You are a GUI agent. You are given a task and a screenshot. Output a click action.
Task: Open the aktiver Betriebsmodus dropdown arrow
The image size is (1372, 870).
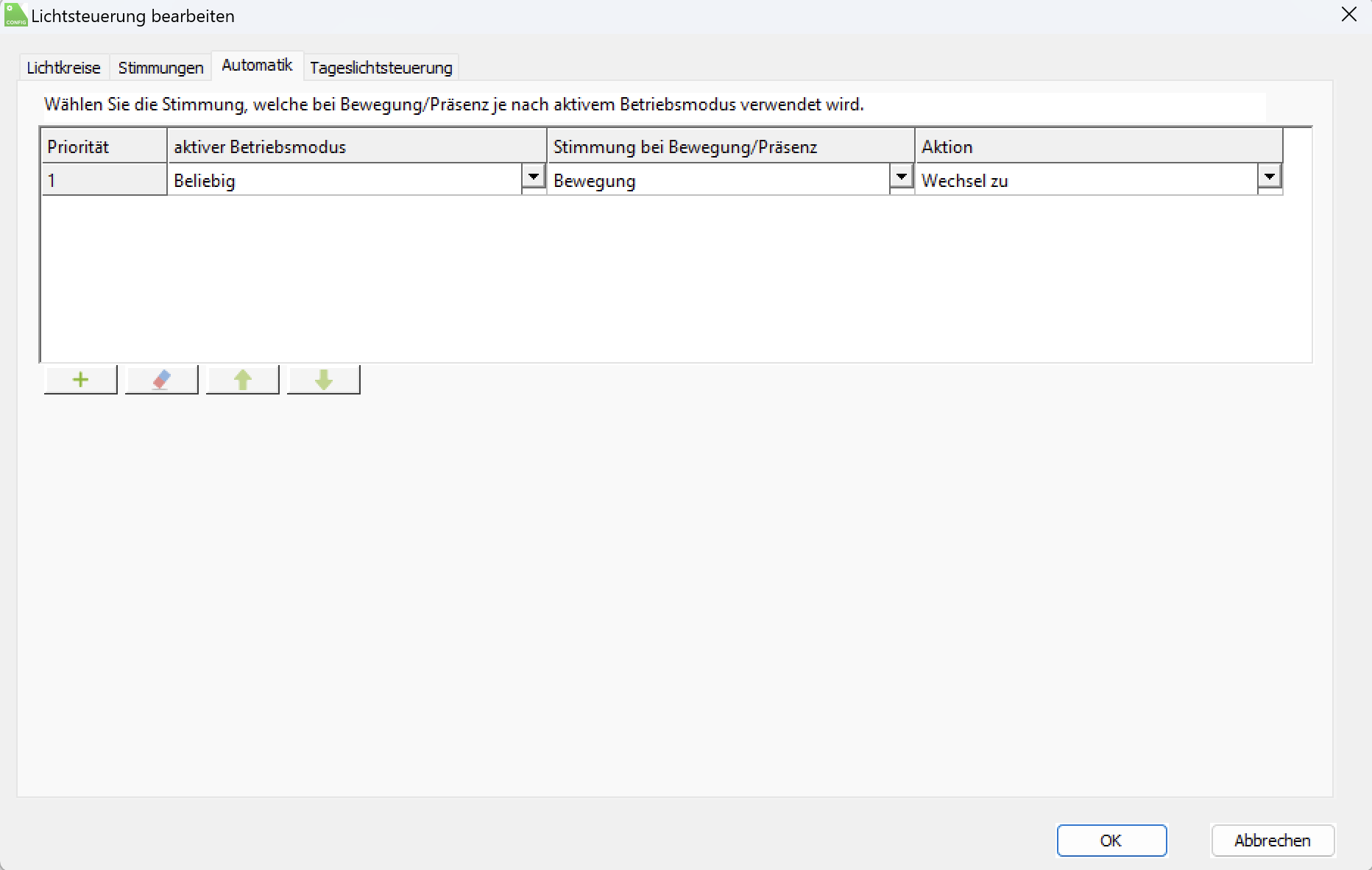[x=534, y=177]
